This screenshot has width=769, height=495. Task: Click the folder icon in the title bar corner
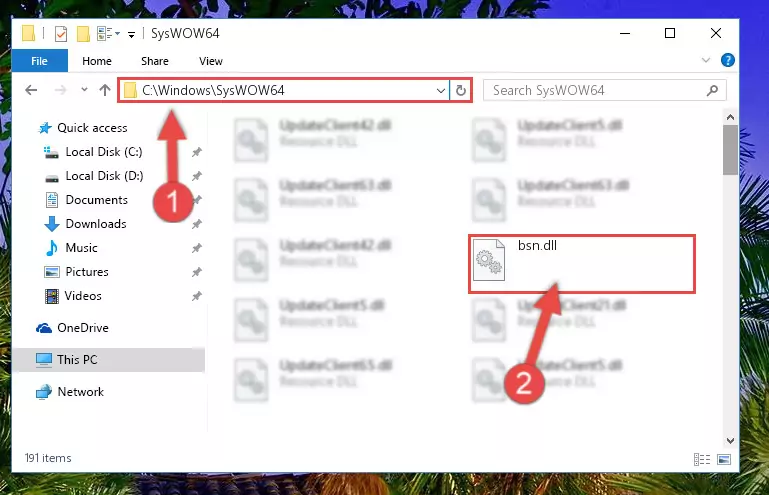pos(28,34)
